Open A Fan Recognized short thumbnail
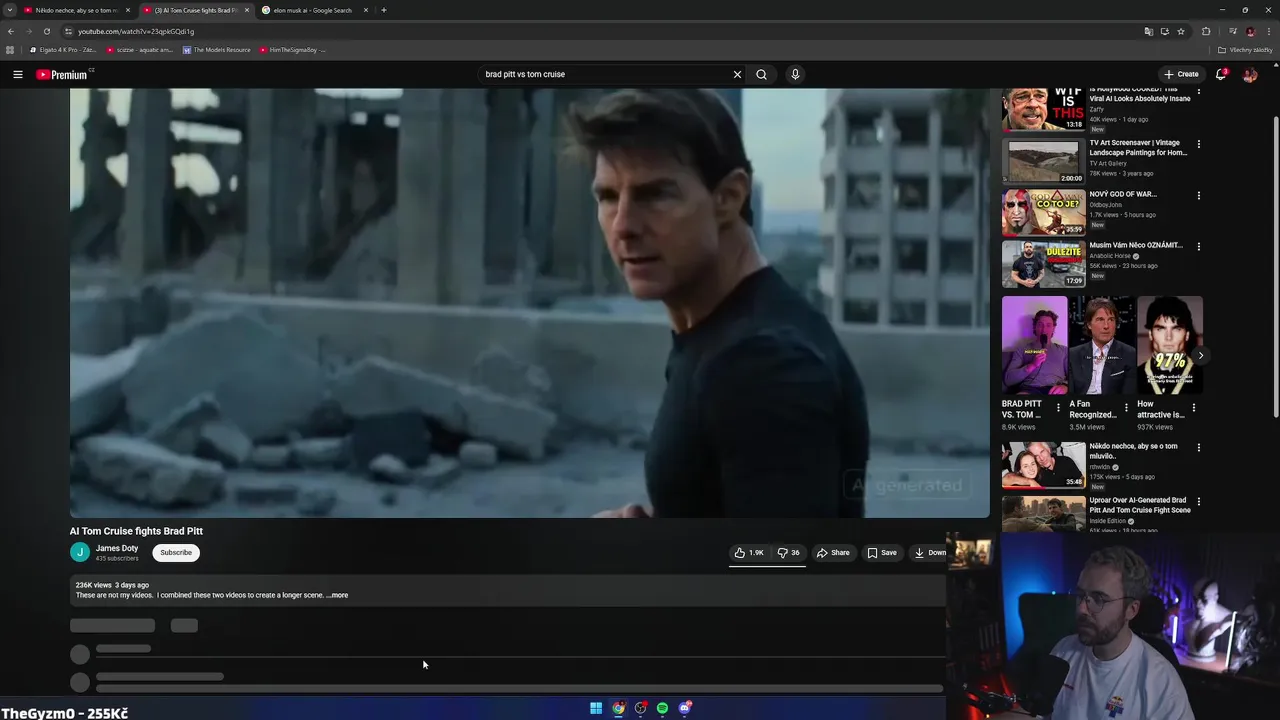The image size is (1280, 720). tap(1102, 345)
